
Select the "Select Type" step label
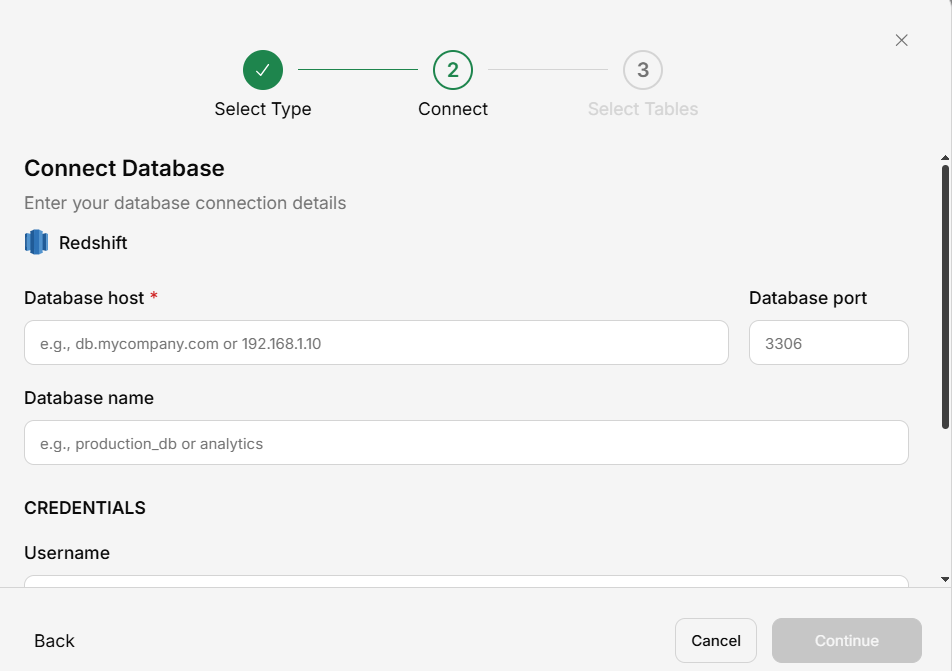coord(263,109)
